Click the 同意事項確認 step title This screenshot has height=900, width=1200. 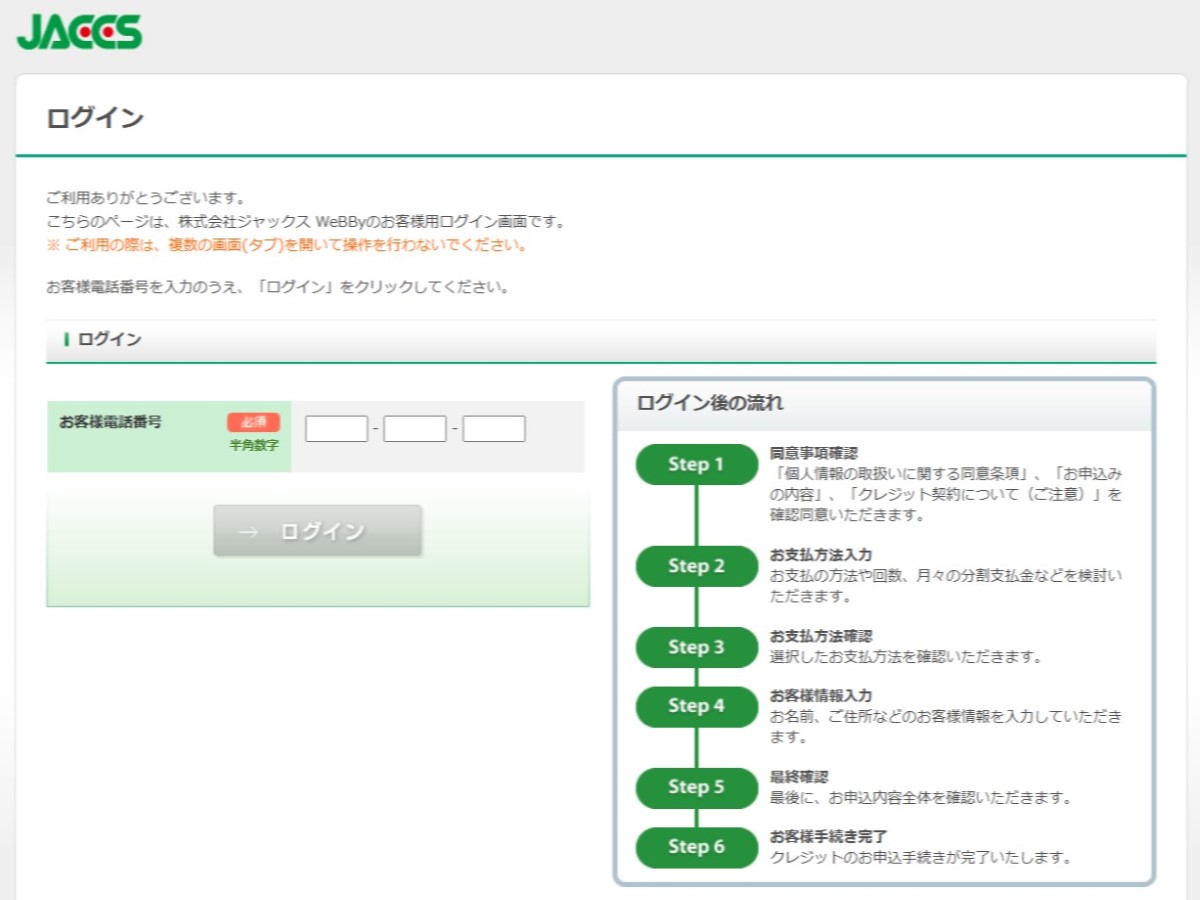coord(813,453)
